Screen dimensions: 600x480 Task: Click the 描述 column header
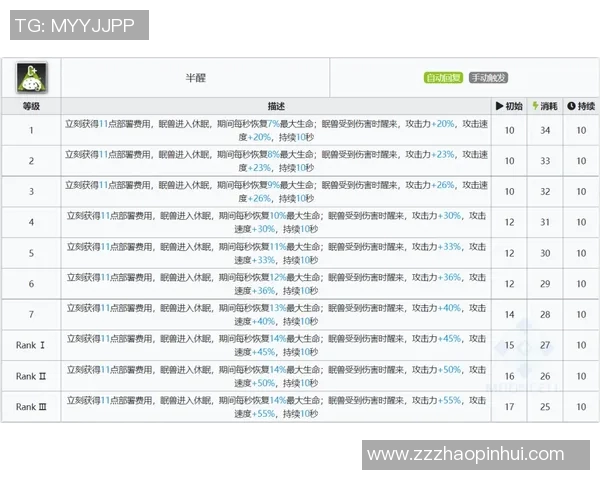click(276, 106)
